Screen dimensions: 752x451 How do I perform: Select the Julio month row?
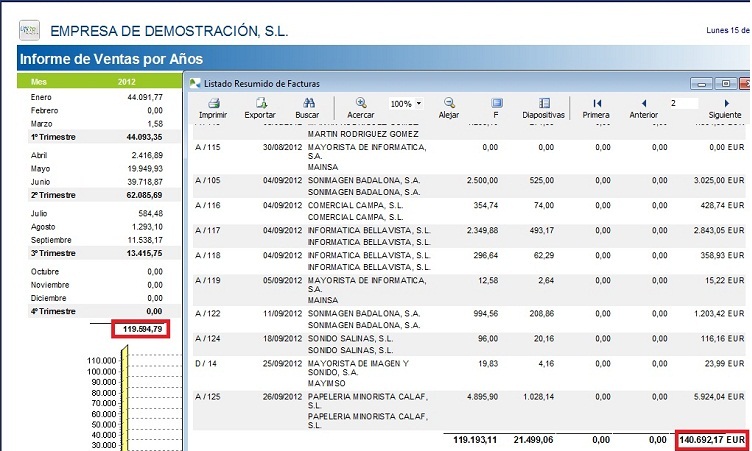pos(99,213)
